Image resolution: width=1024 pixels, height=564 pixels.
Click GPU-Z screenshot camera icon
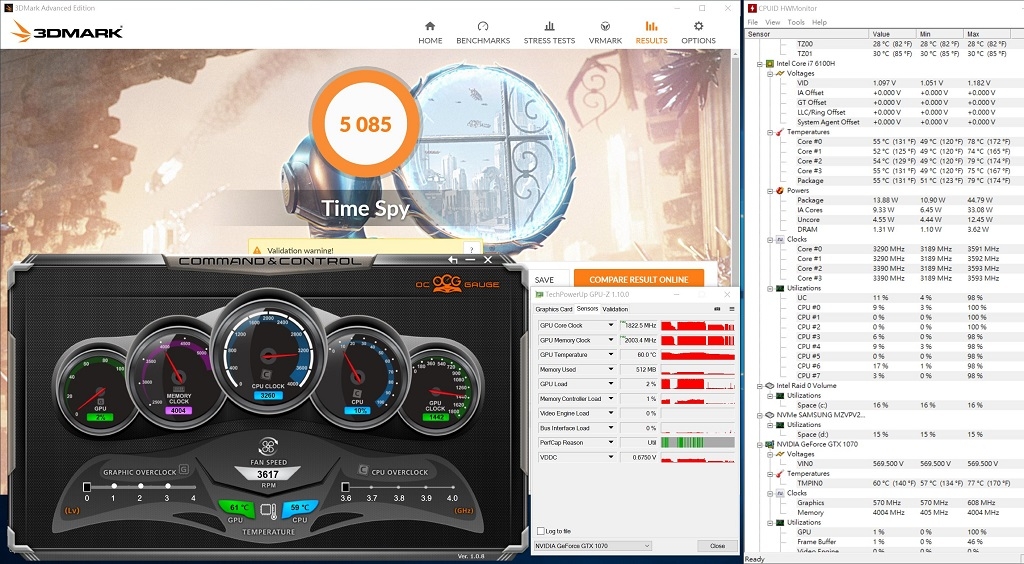[x=717, y=309]
